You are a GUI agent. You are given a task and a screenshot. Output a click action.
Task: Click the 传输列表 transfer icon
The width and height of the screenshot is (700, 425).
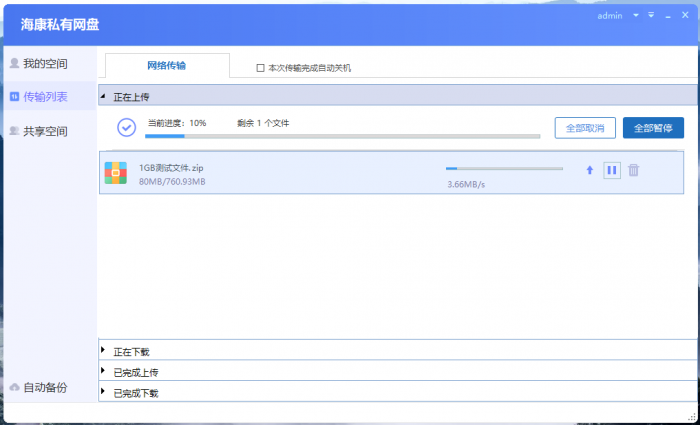(14, 96)
